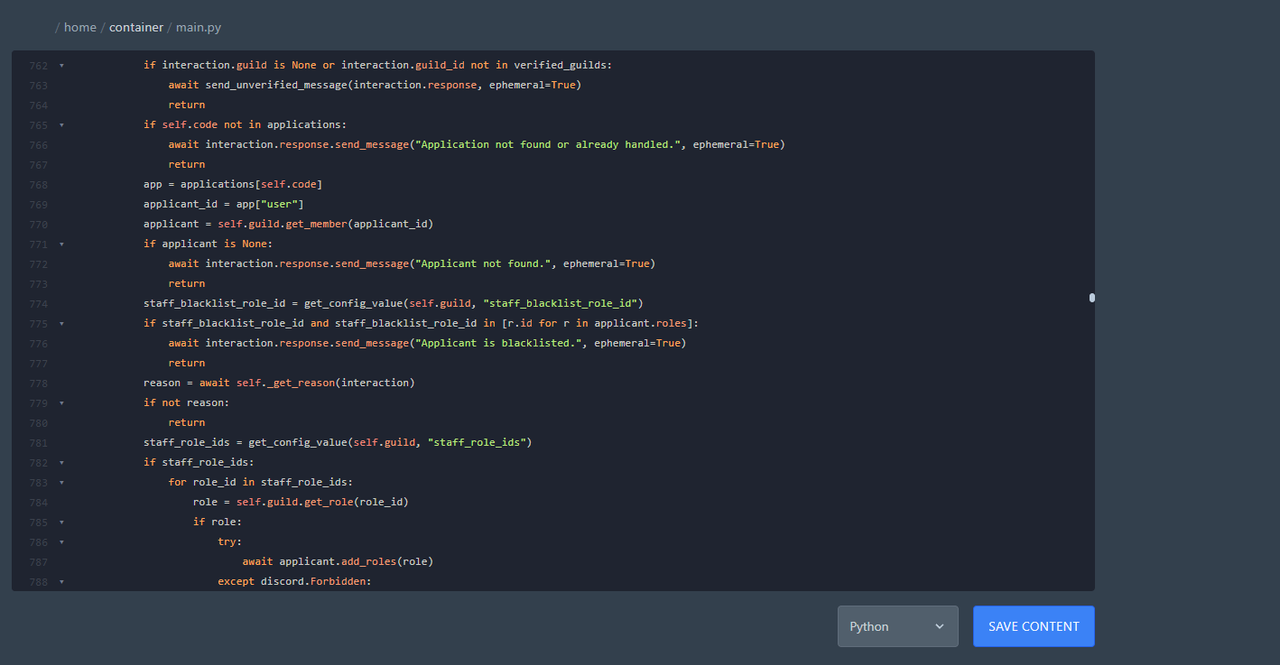Collapse the code fold at line 779

tap(61, 403)
